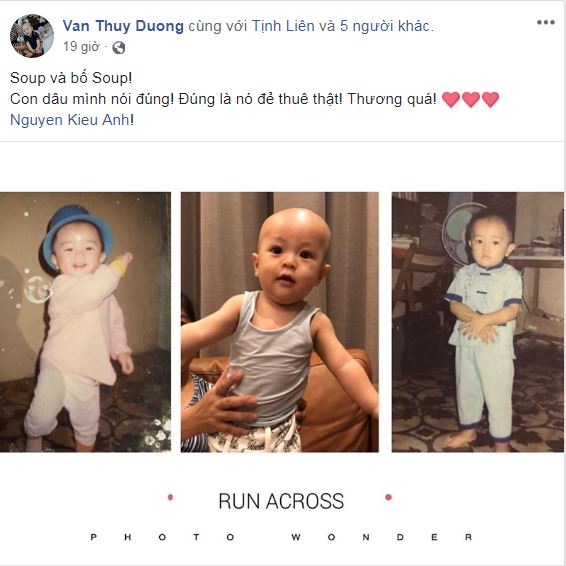Click the 'Con dâu mình nói đúng' caption line

(223, 99)
